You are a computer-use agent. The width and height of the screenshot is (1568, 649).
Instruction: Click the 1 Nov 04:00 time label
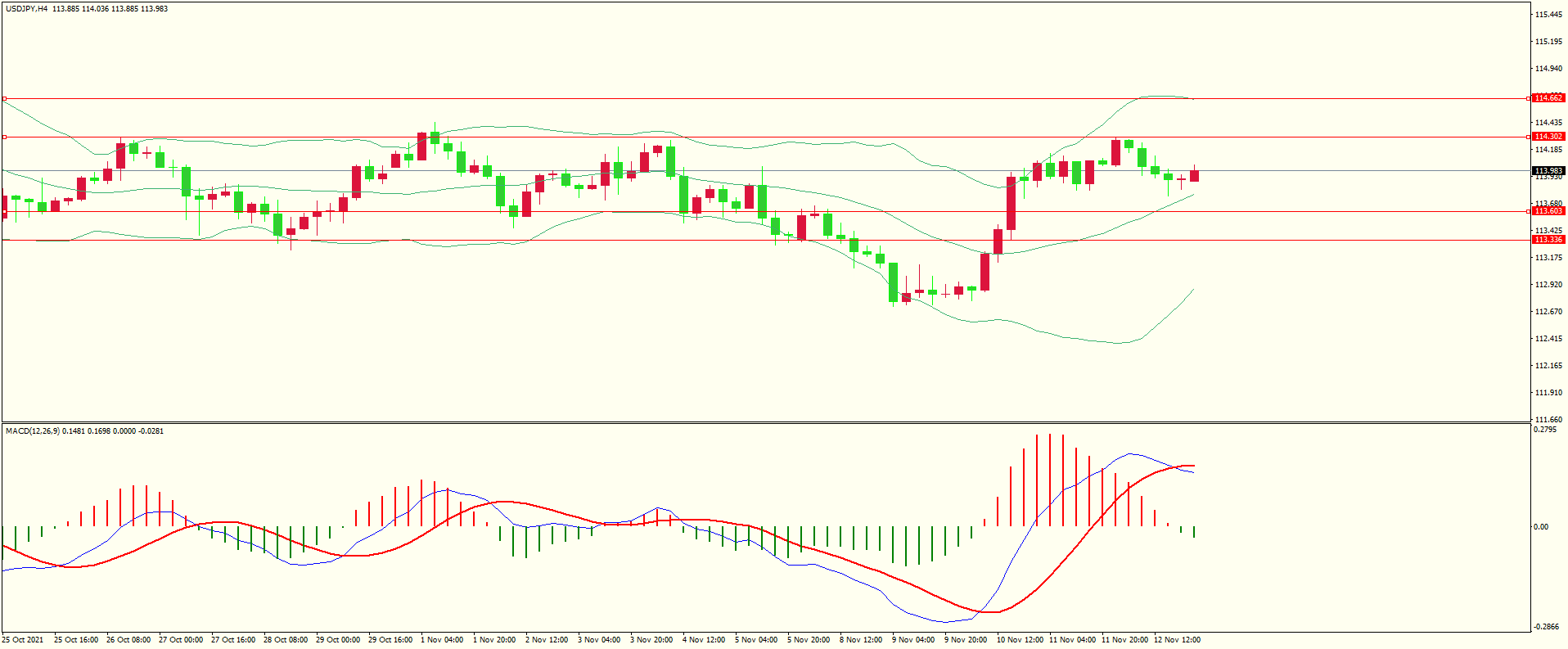[442, 640]
